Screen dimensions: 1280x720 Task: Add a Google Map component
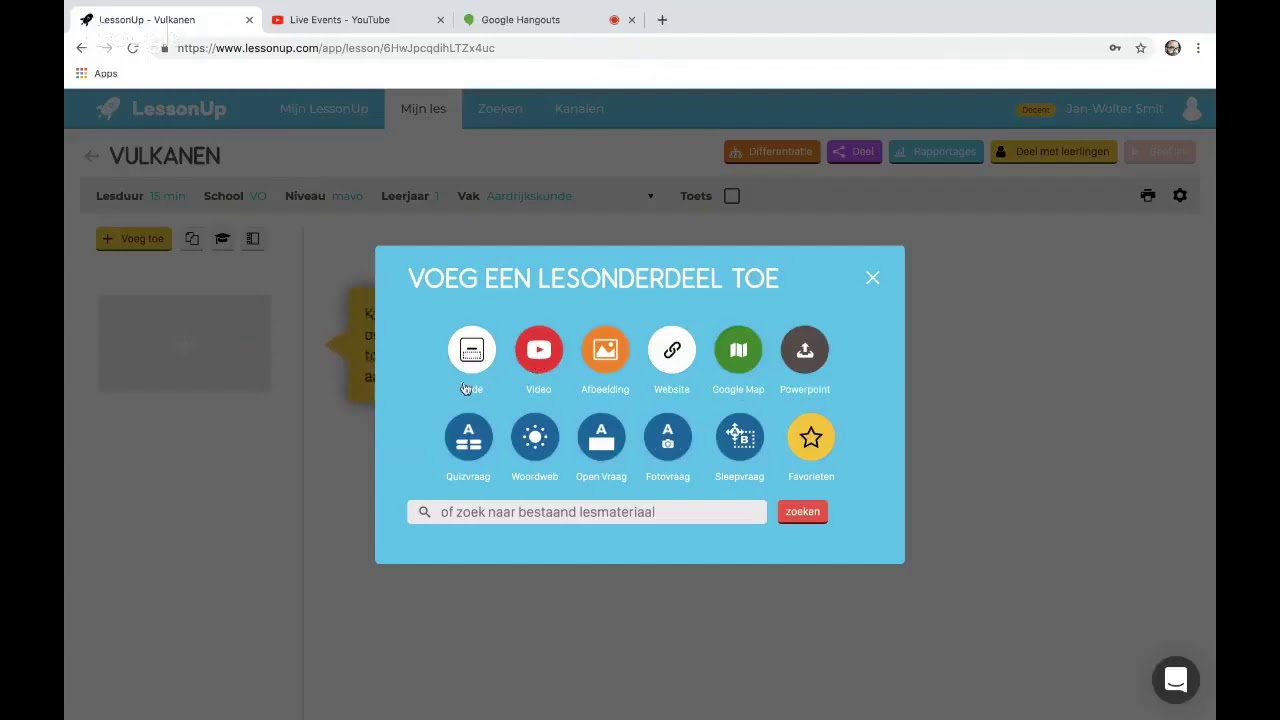pos(738,350)
